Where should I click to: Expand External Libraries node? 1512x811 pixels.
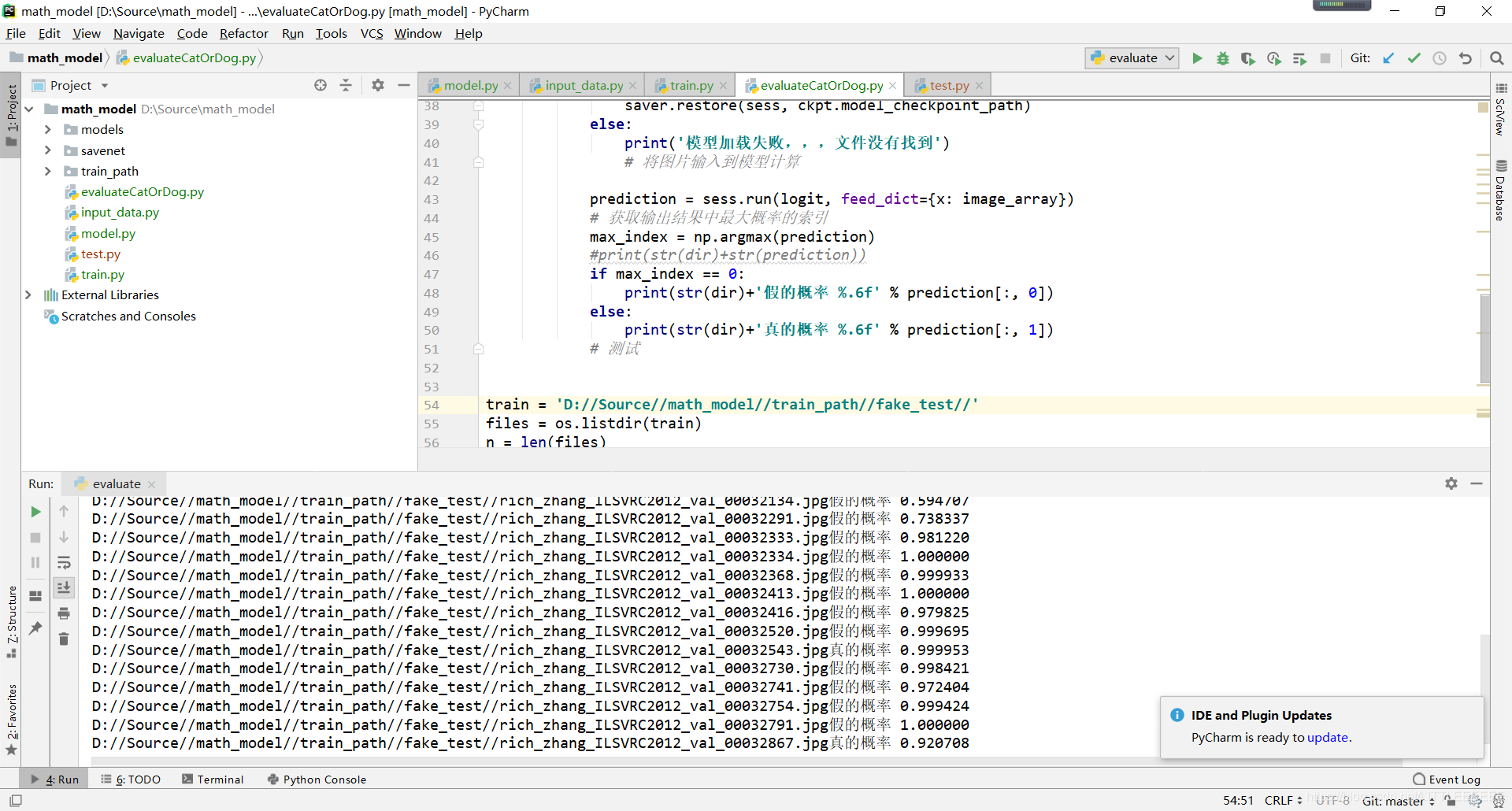29,294
